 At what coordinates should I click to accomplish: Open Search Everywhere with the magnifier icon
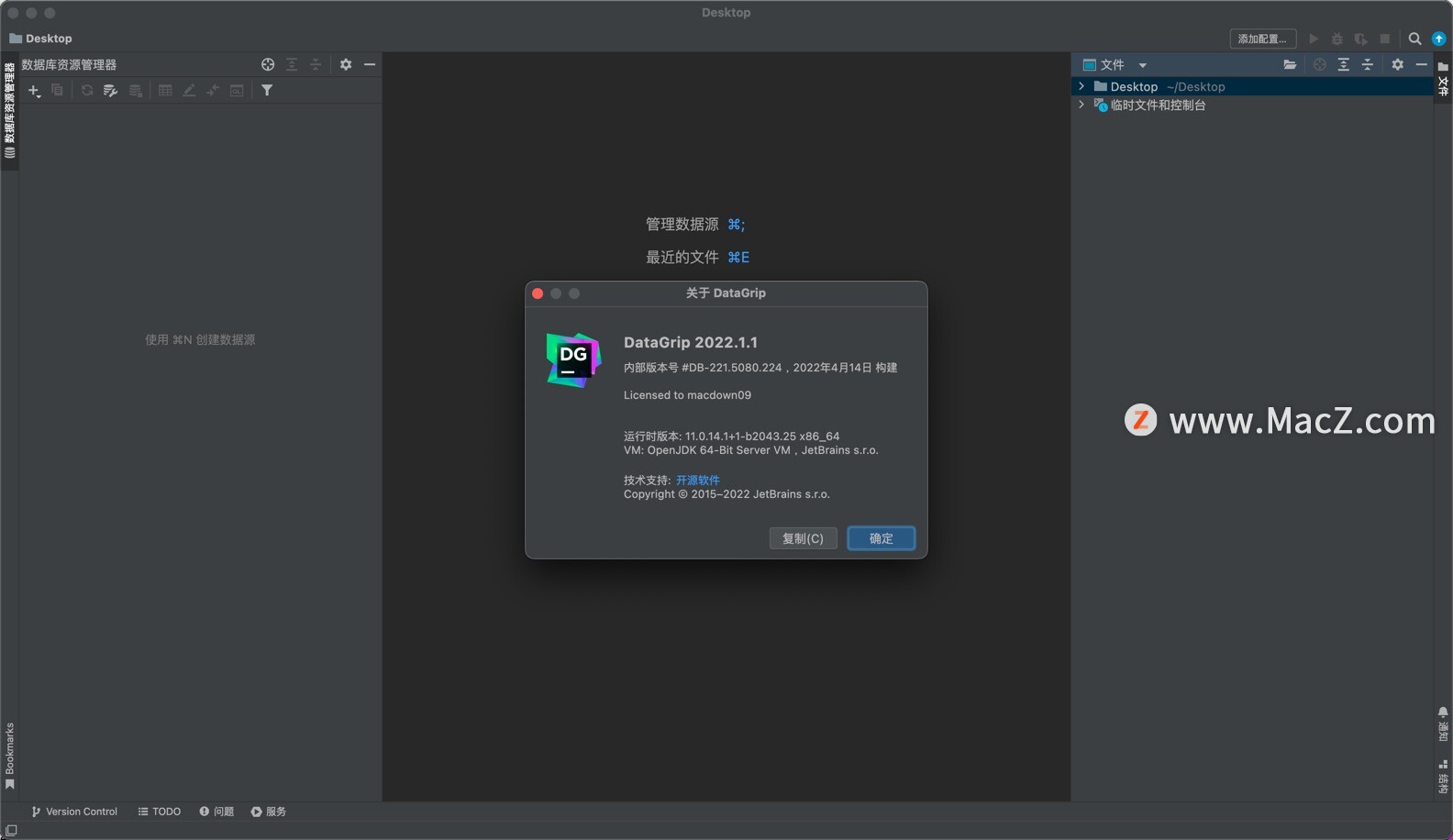click(x=1415, y=39)
